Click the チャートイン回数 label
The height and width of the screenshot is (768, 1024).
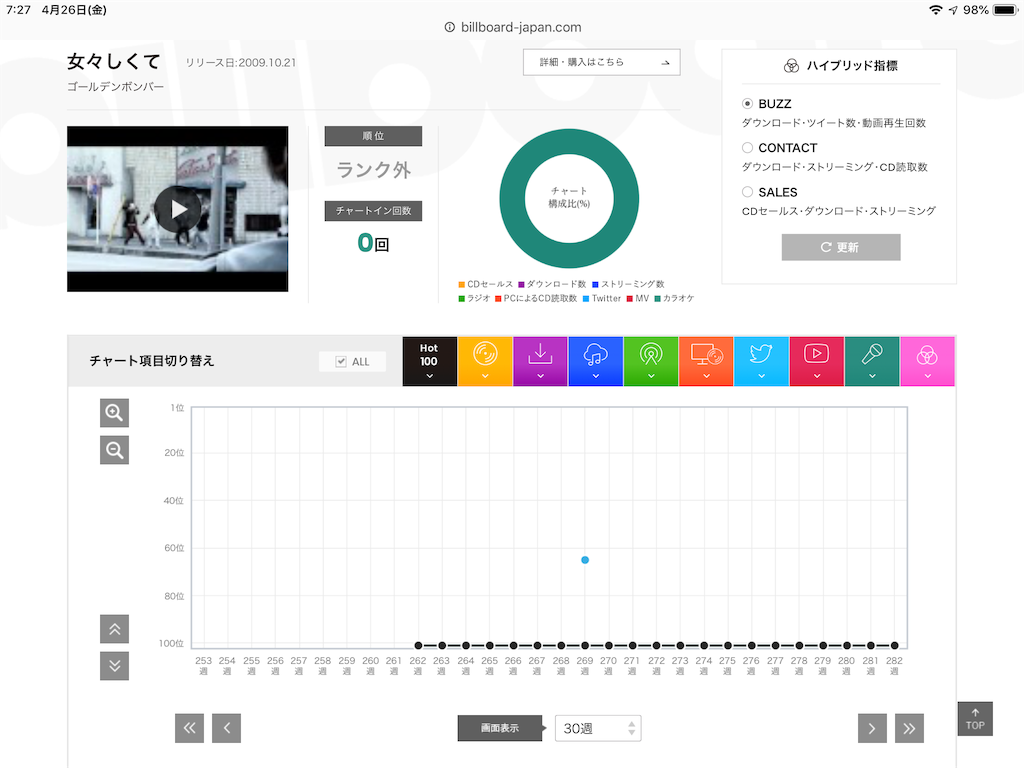(x=373, y=211)
